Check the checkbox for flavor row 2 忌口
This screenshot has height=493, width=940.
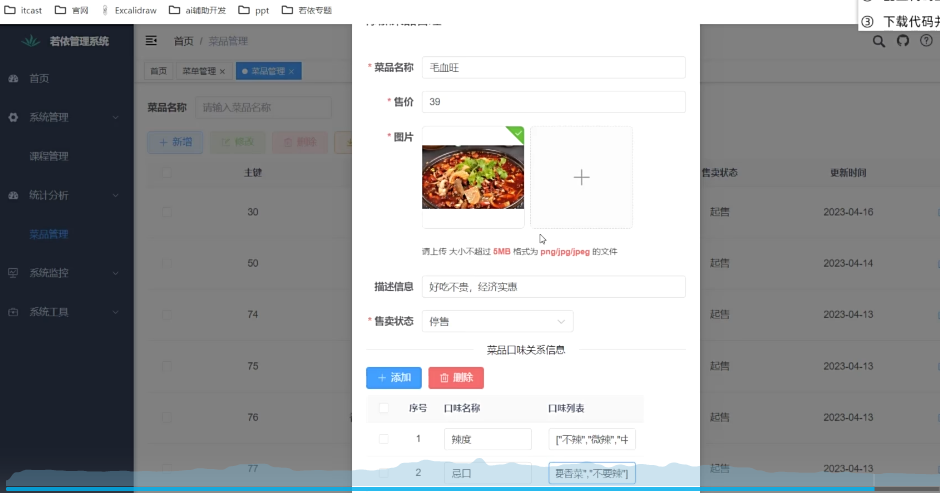pos(384,473)
